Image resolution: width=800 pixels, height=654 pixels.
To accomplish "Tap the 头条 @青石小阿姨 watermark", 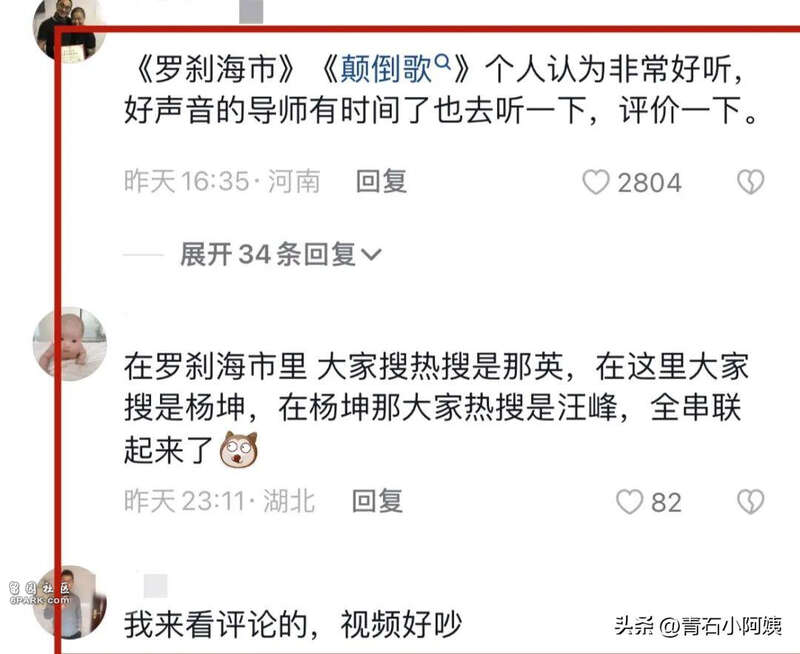I will tap(698, 625).
